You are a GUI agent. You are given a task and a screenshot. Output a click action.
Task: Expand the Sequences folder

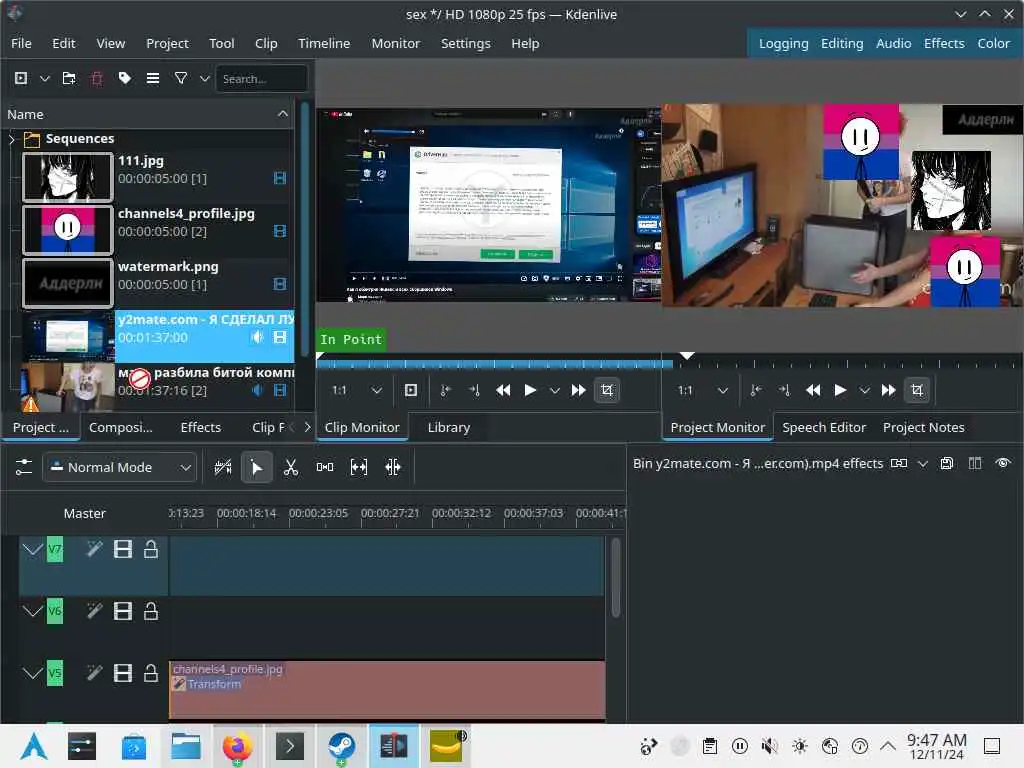[12, 138]
